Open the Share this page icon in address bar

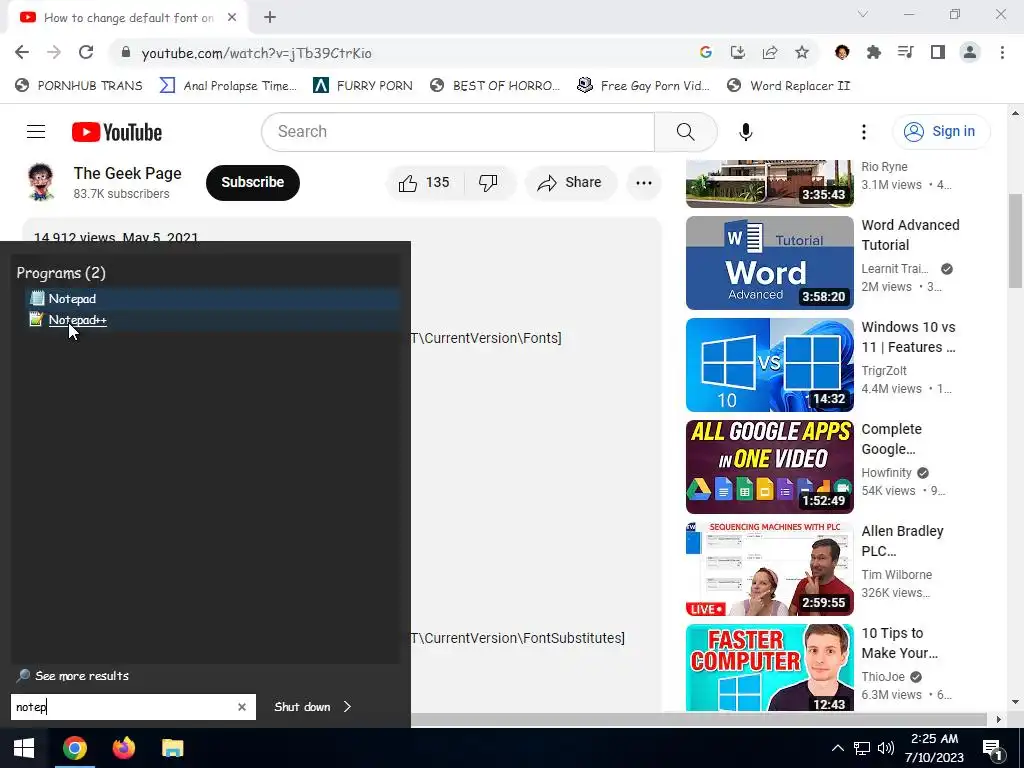pyautogui.click(x=770, y=53)
